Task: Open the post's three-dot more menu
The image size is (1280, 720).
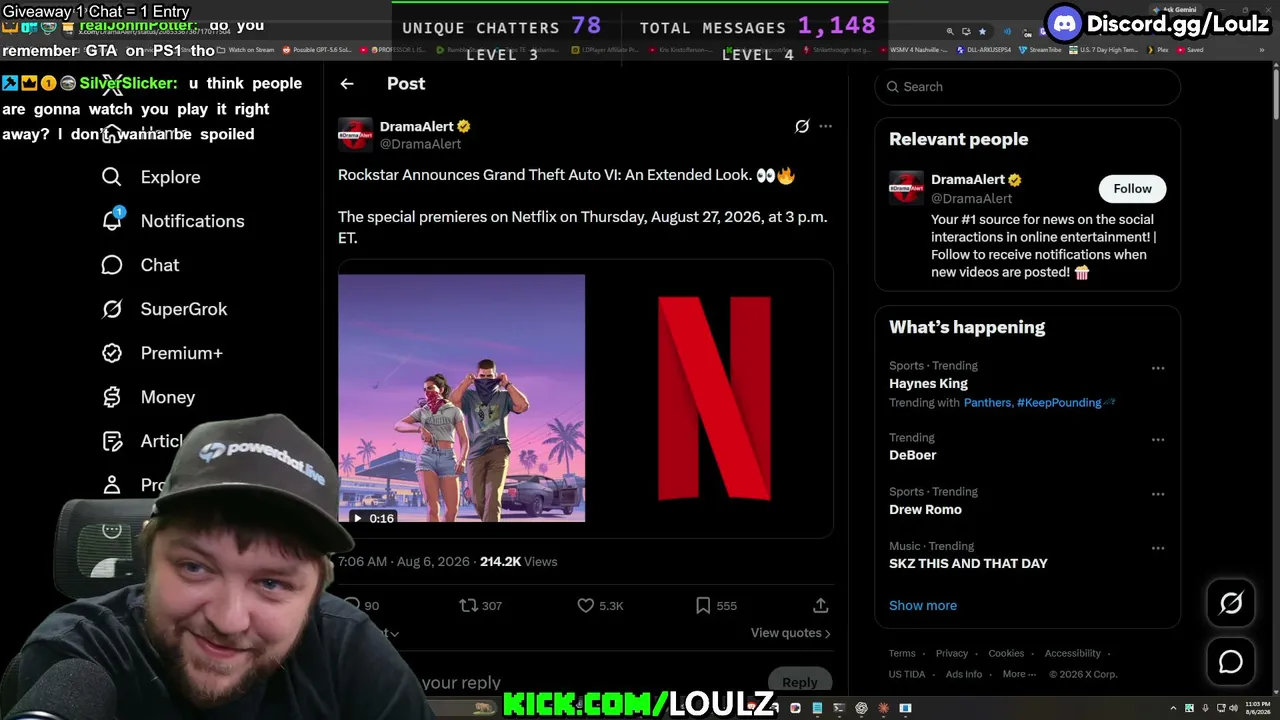Action: click(x=825, y=126)
